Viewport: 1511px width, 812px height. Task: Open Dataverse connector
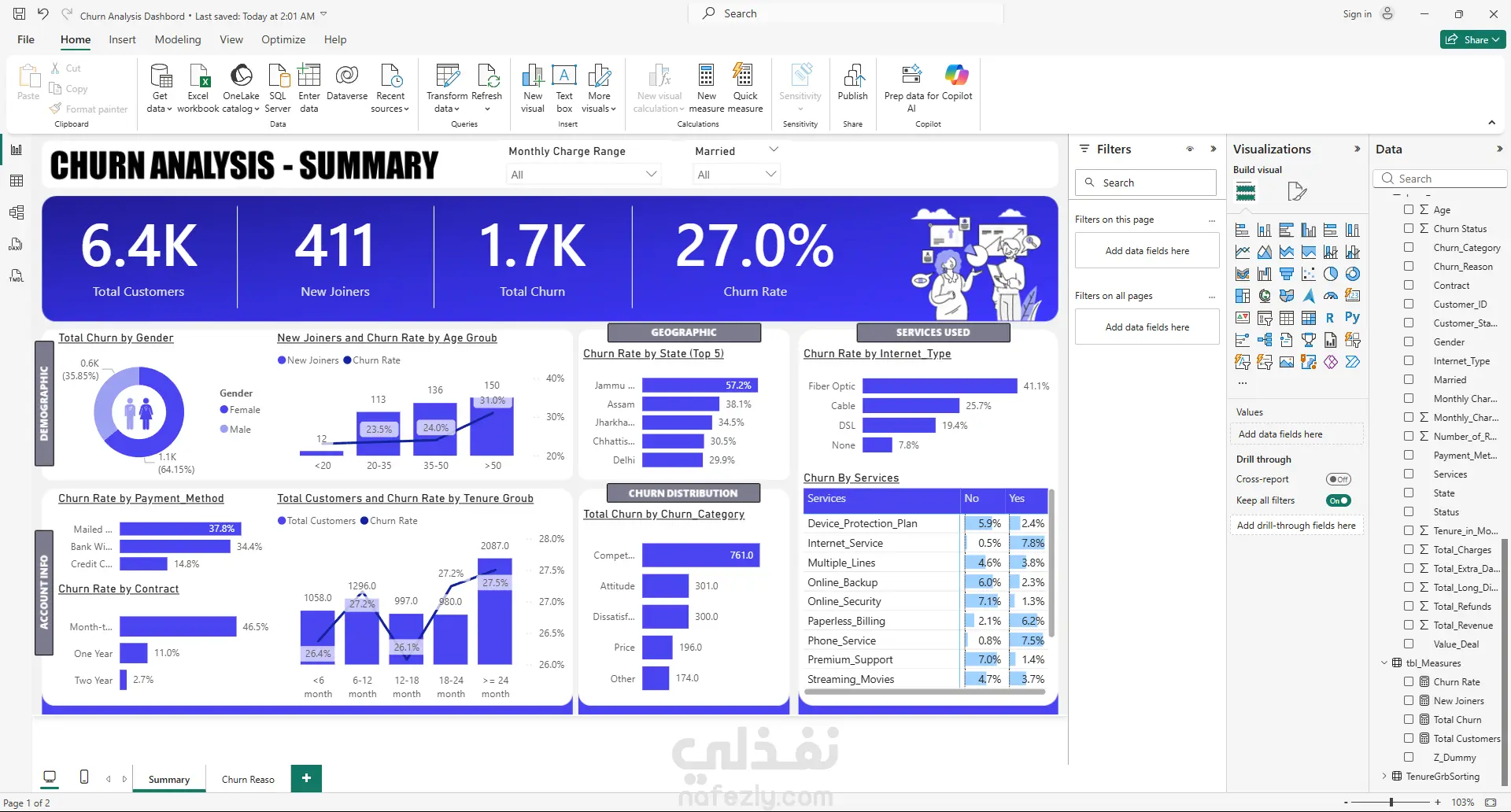pyautogui.click(x=347, y=83)
